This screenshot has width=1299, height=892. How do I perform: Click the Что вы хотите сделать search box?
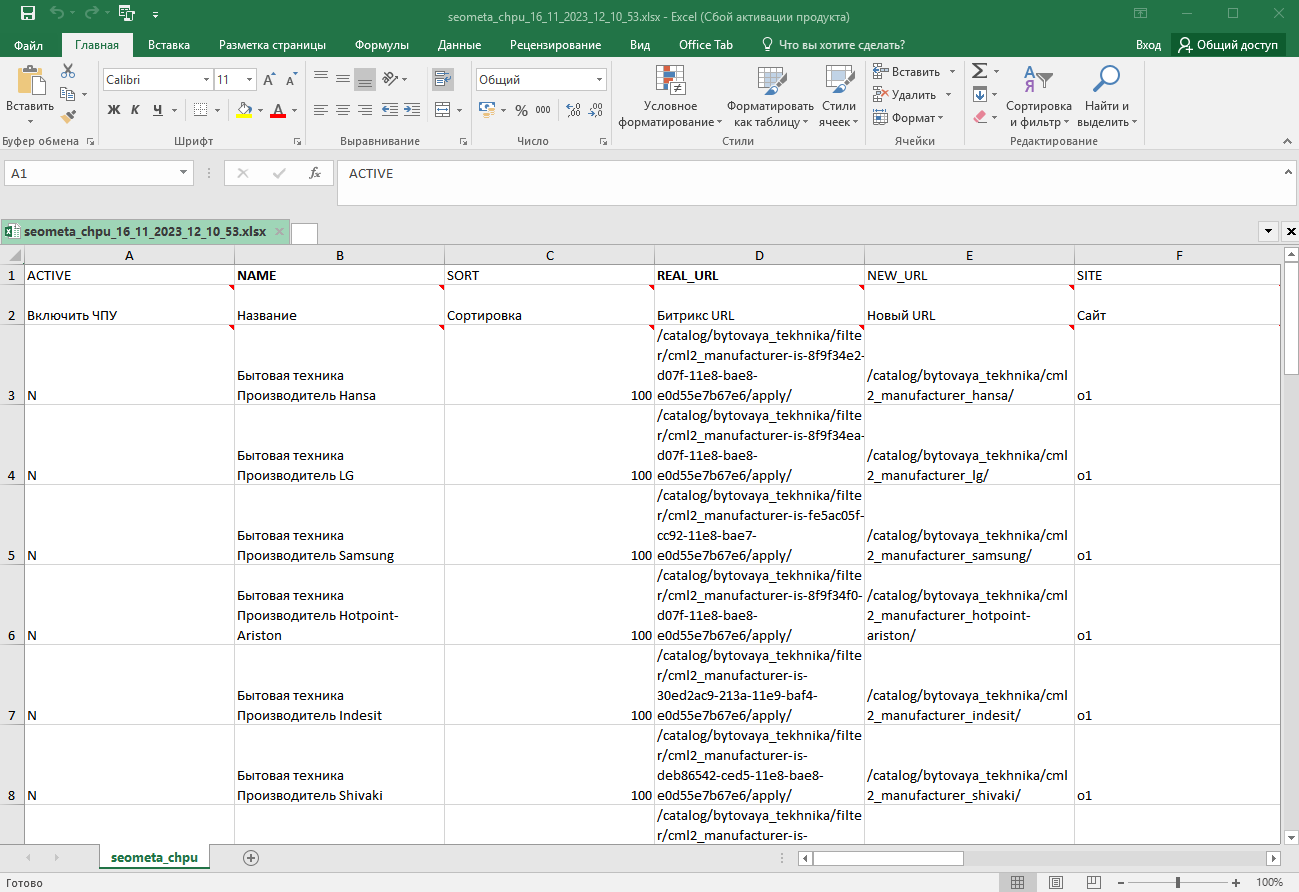point(833,45)
